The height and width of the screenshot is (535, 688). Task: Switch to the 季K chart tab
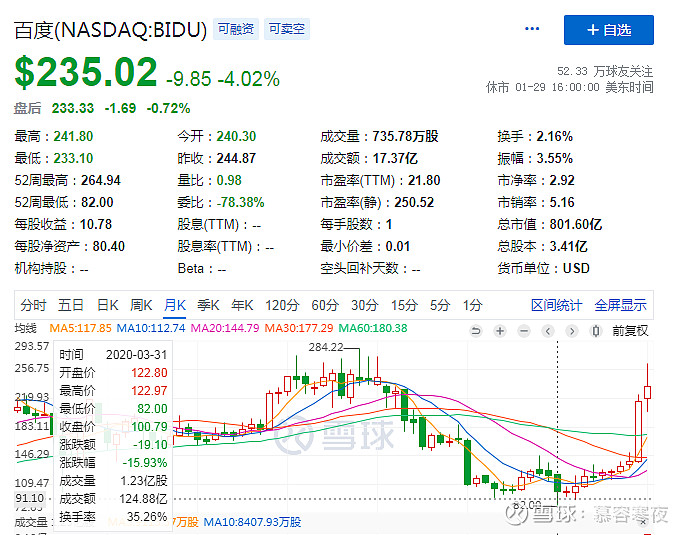(208, 305)
